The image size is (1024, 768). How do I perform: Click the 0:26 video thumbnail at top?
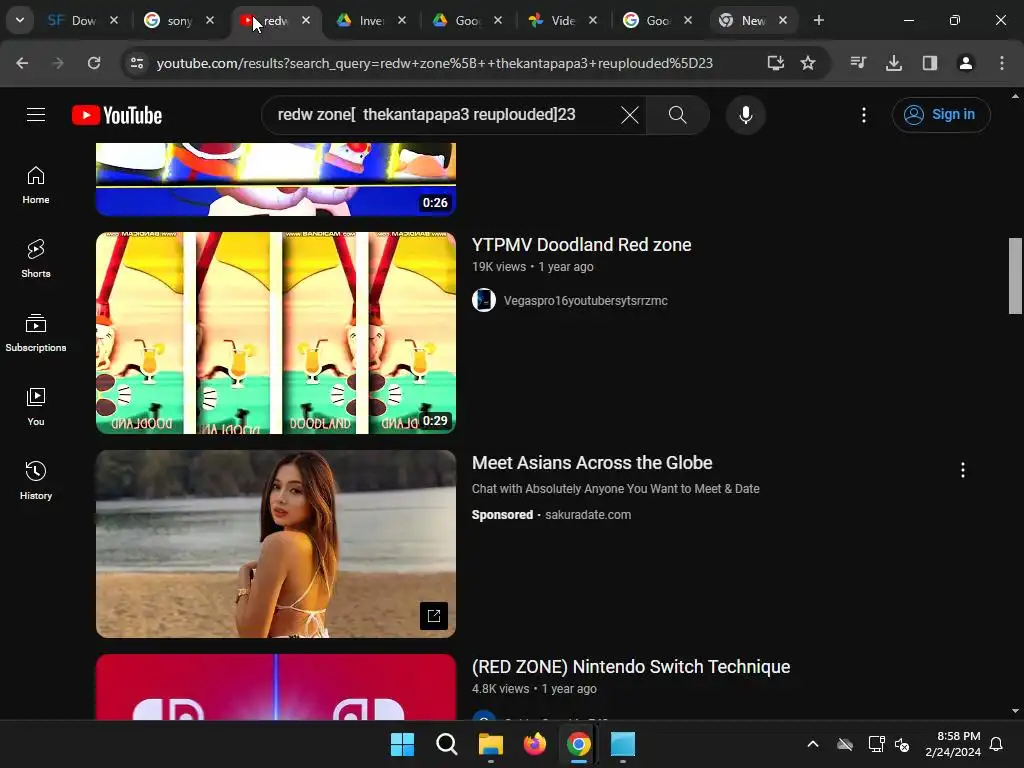point(276,179)
